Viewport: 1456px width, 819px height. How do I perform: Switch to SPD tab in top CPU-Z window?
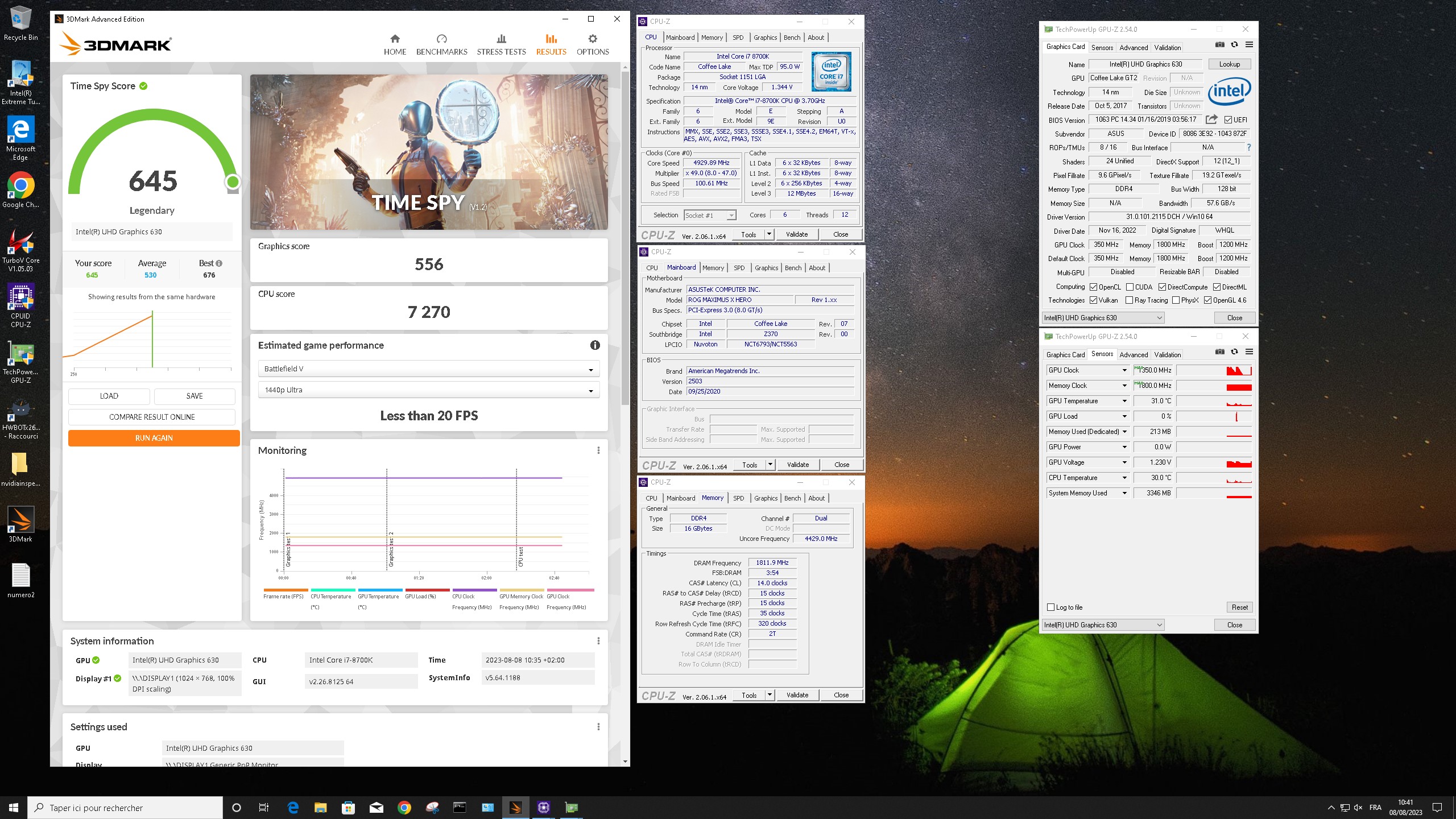[x=738, y=38]
